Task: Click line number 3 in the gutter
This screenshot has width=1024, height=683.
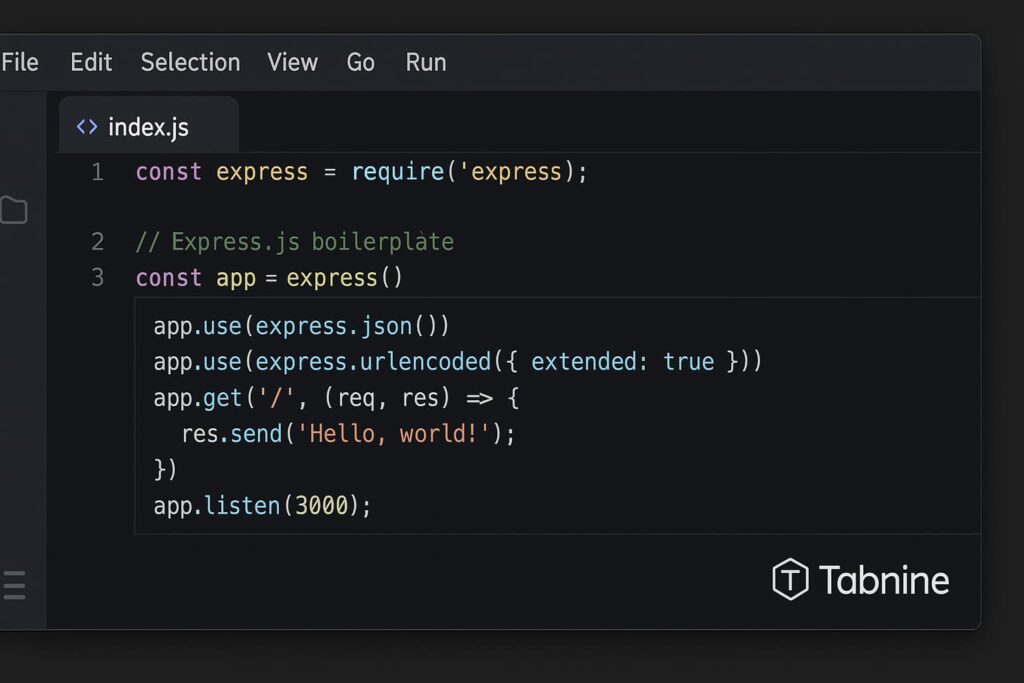Action: click(97, 278)
